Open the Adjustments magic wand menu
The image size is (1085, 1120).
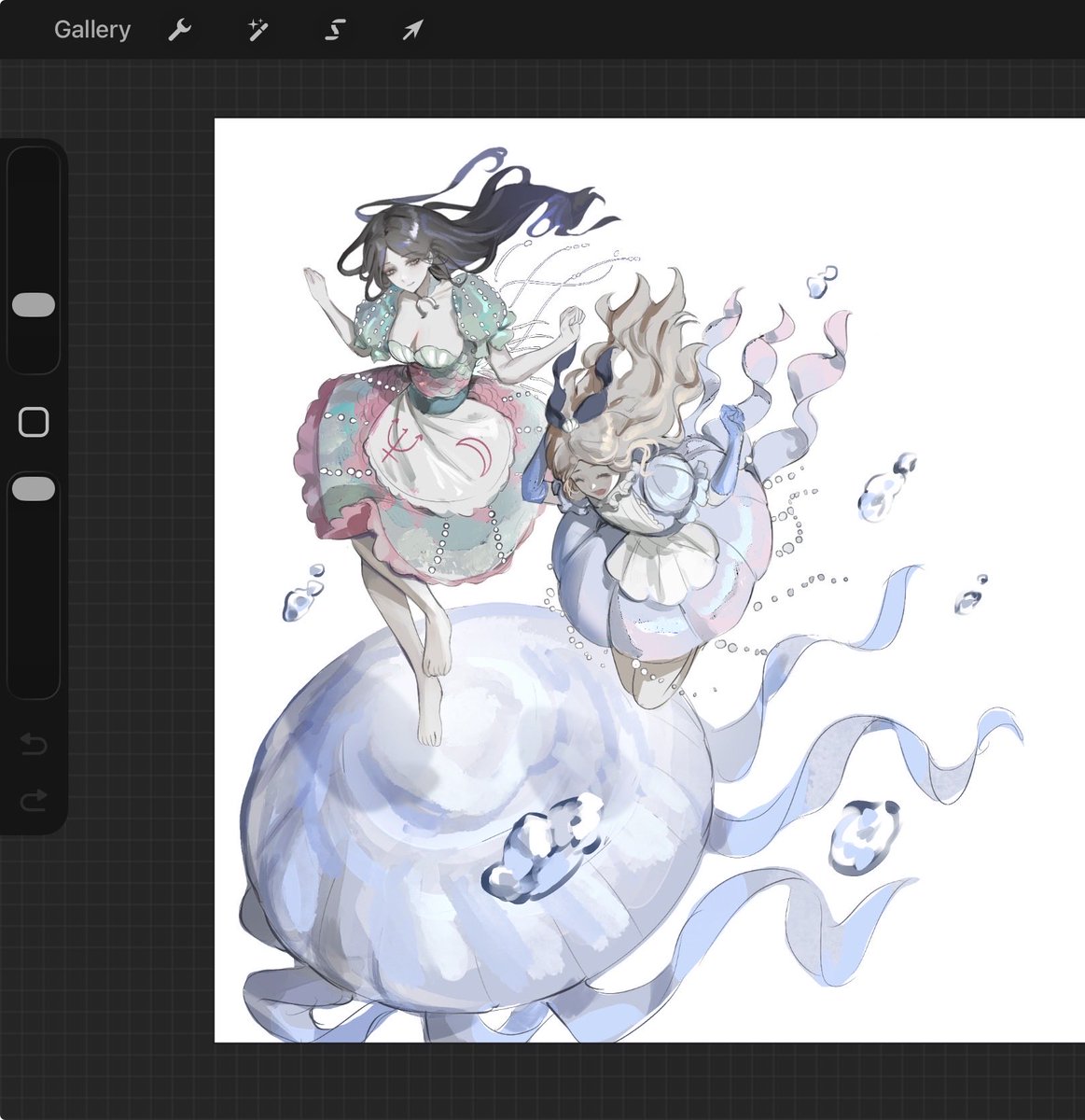257,30
